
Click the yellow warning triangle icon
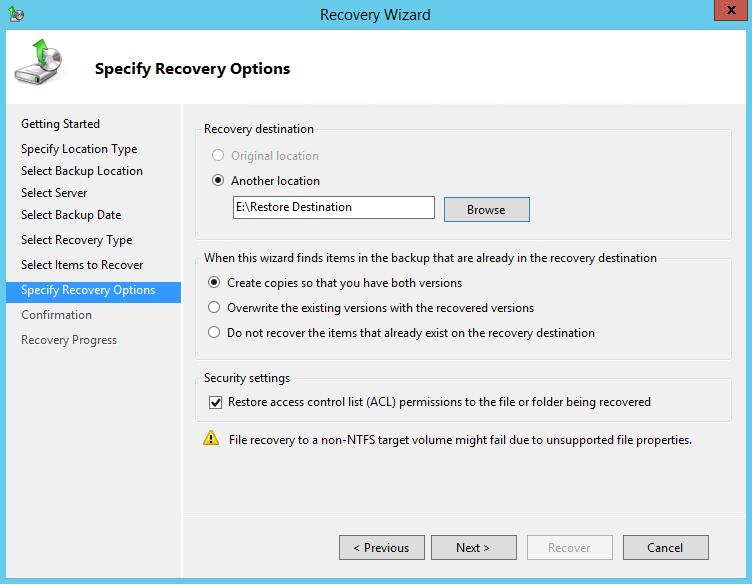tap(211, 438)
